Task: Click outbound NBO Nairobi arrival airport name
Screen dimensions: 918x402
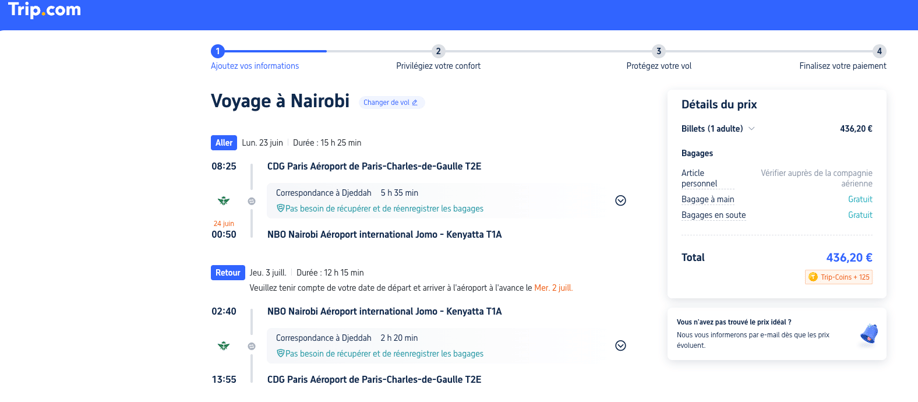Action: pyautogui.click(x=384, y=235)
